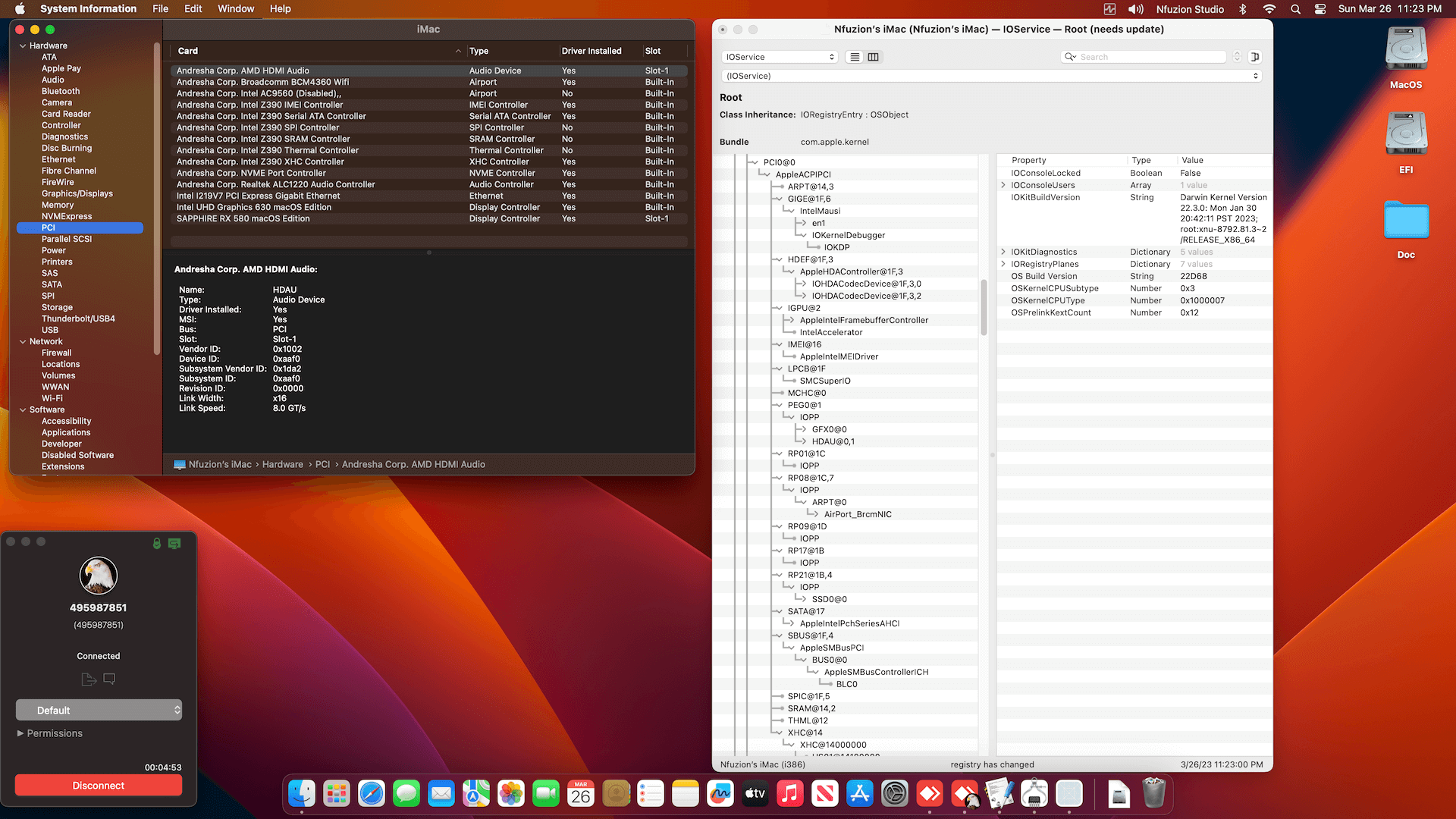Select the SAPPHIRE RX 580 macOS Edition row
This screenshot has width=1456, height=819.
pos(429,219)
